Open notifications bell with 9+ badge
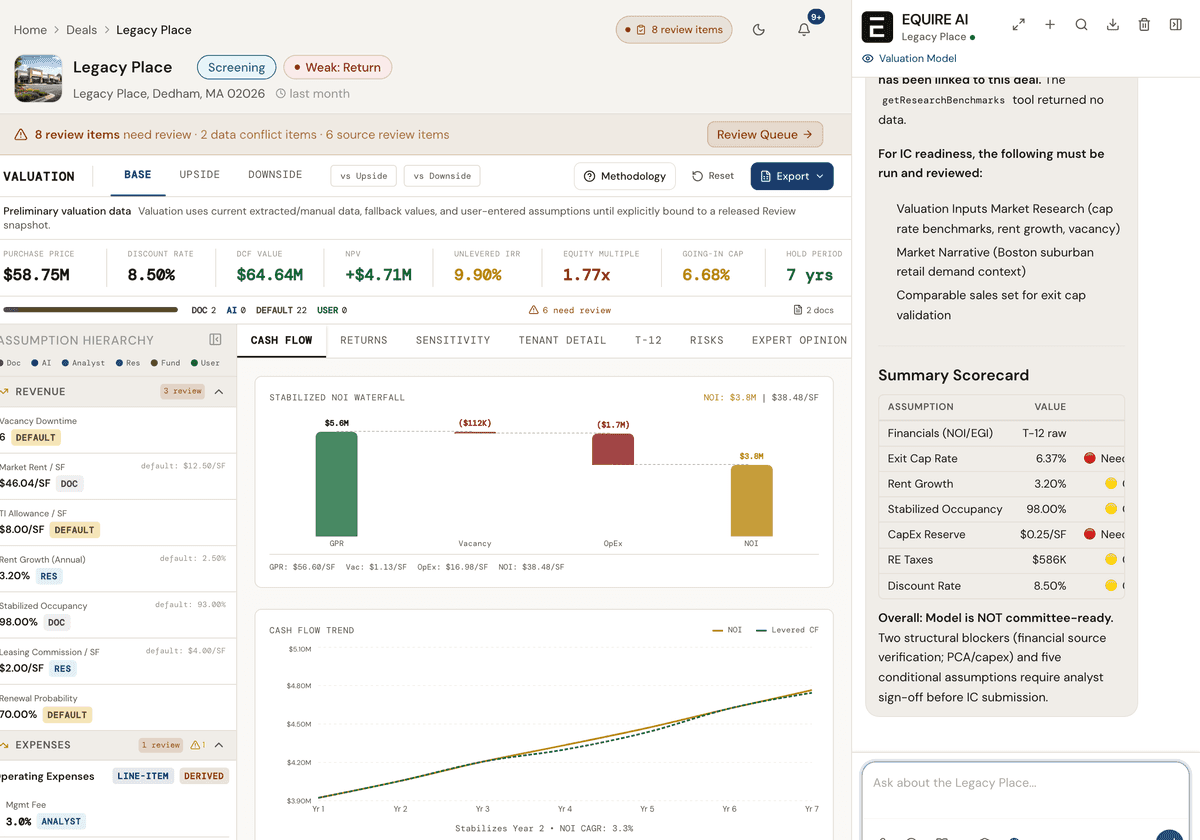 pos(804,30)
